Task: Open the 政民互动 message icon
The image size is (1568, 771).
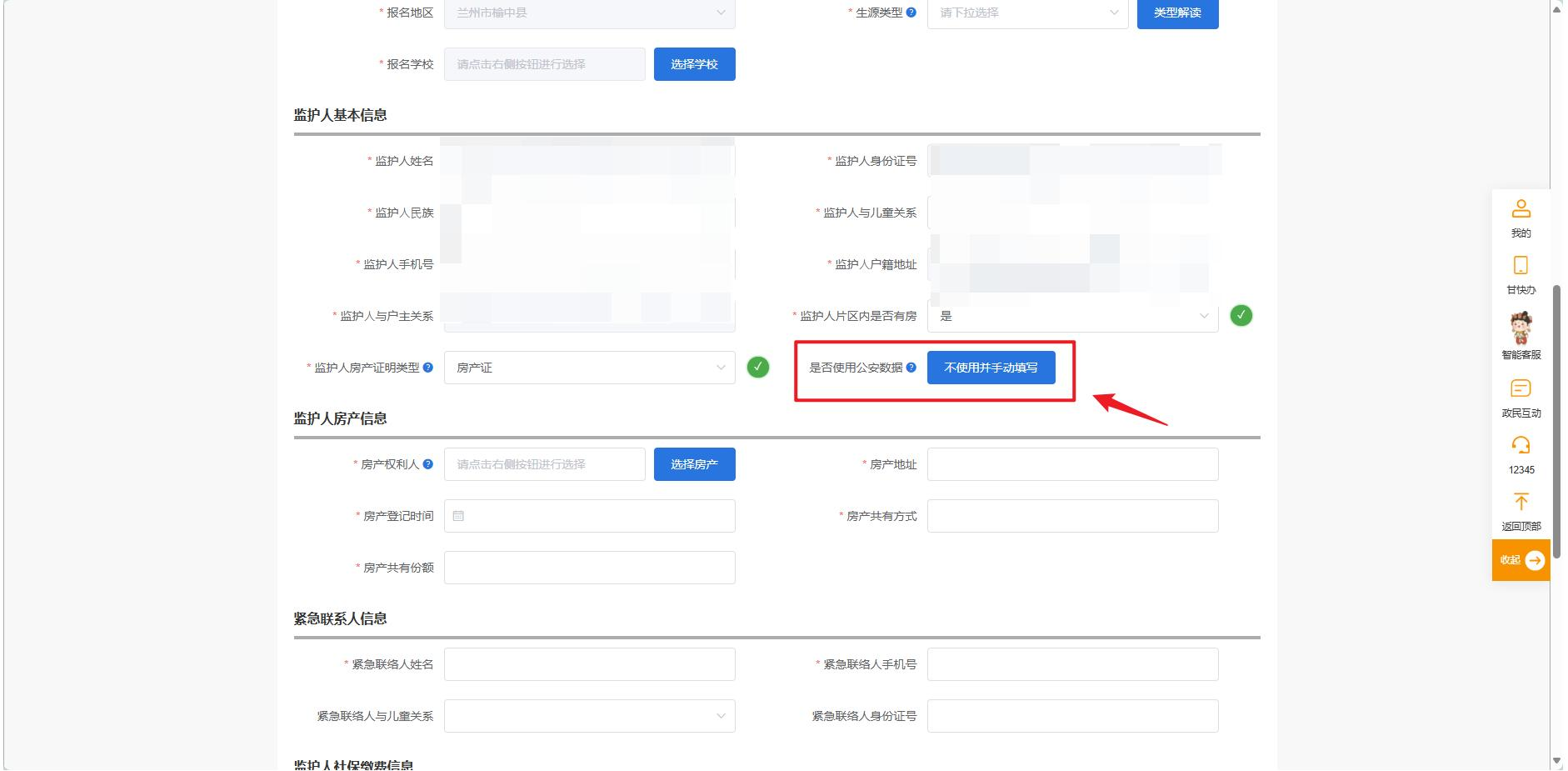Action: point(1521,388)
